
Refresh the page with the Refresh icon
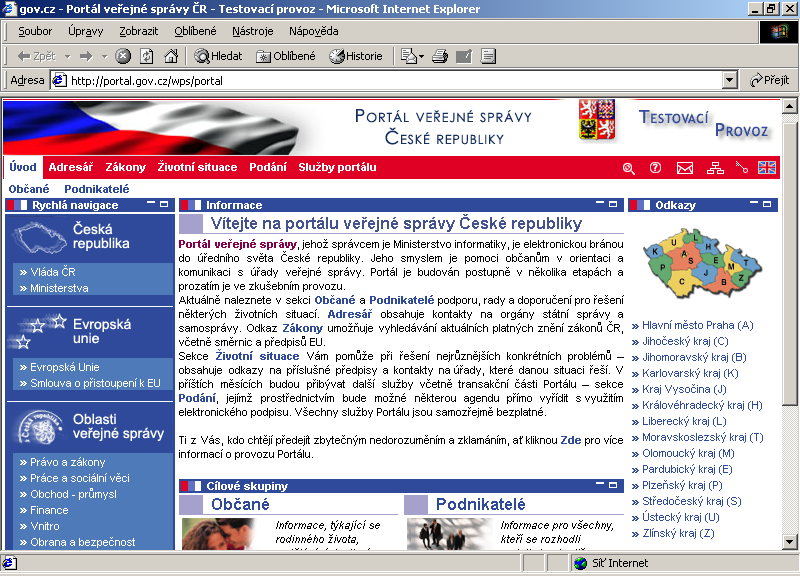pyautogui.click(x=147, y=56)
